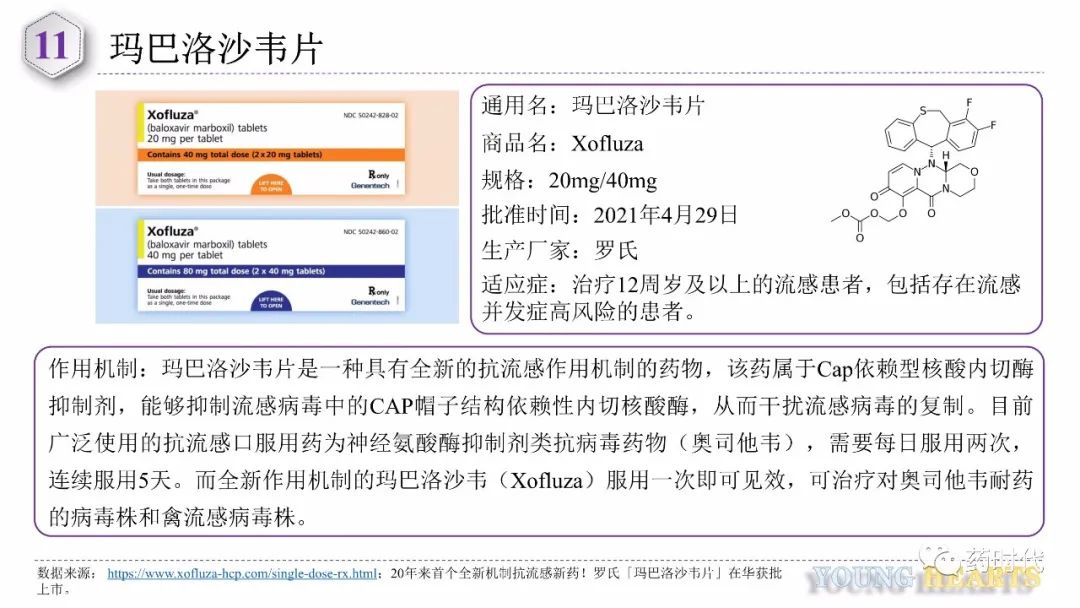Click the last line 的病毒株和禽流感病毒株
Screen dimensions: 1080x608
click(178, 516)
